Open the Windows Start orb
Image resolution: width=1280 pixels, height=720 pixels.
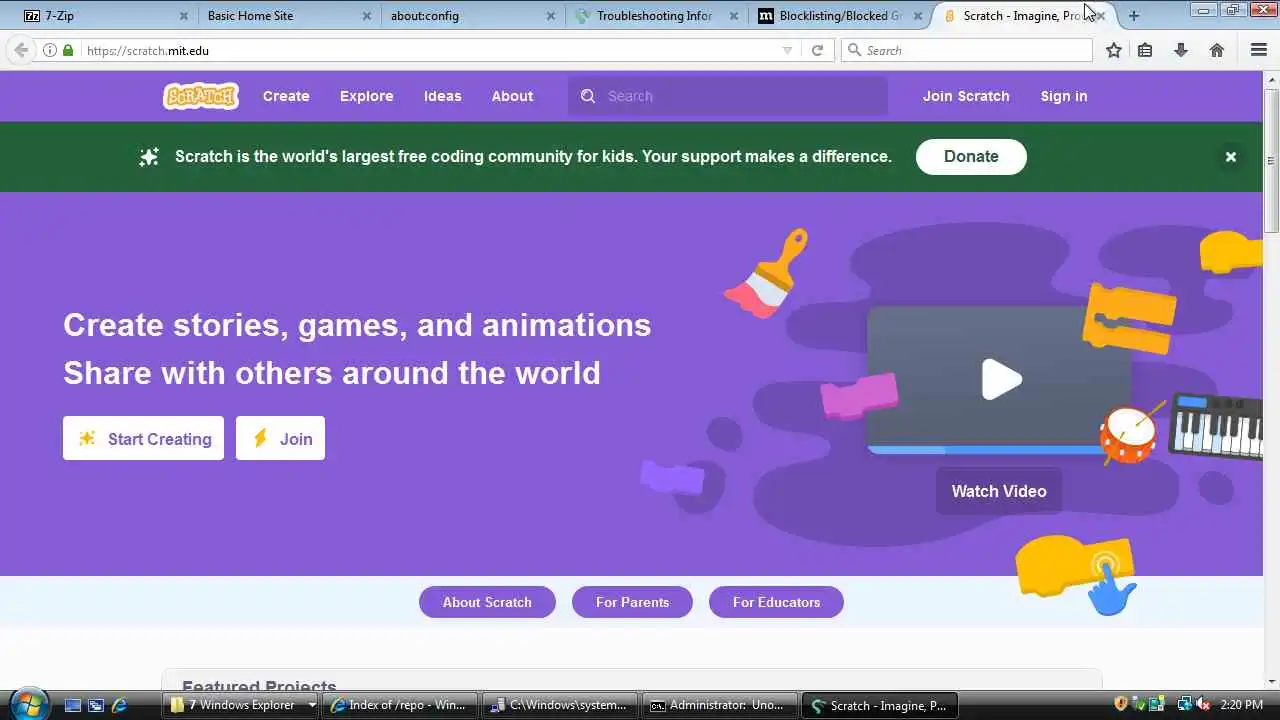(x=27, y=703)
